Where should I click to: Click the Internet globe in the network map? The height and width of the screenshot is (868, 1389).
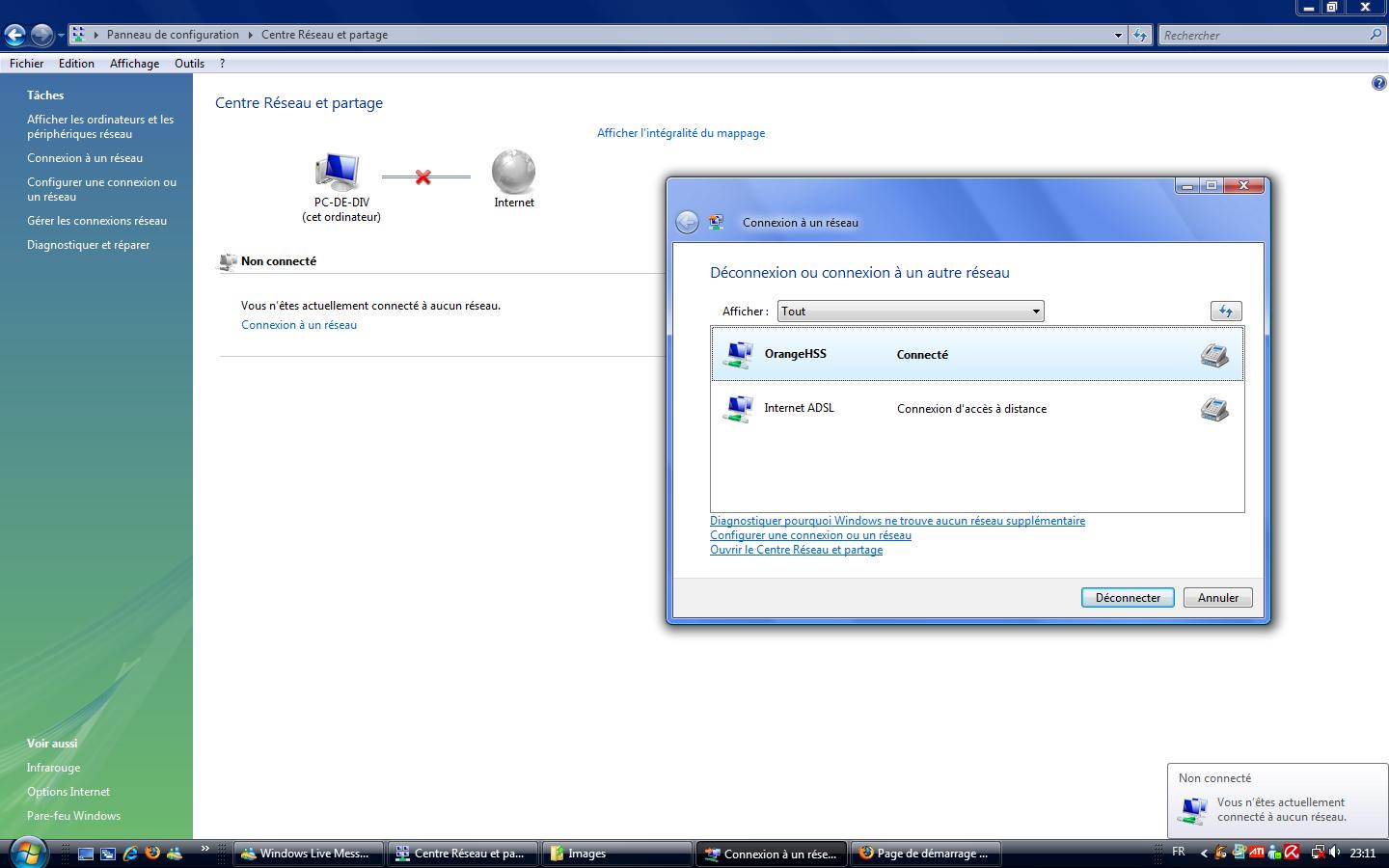513,171
